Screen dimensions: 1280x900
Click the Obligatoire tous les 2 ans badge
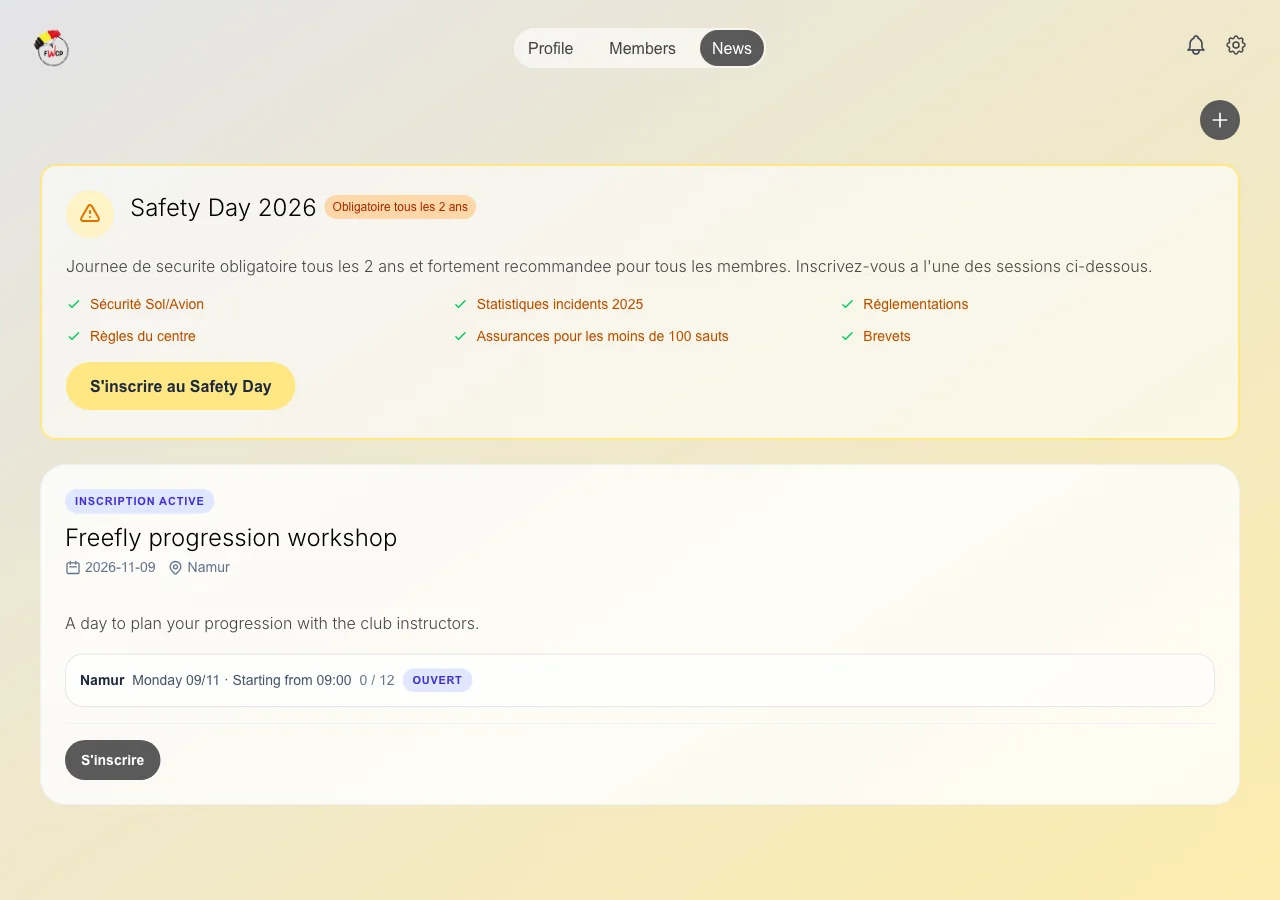click(x=400, y=207)
